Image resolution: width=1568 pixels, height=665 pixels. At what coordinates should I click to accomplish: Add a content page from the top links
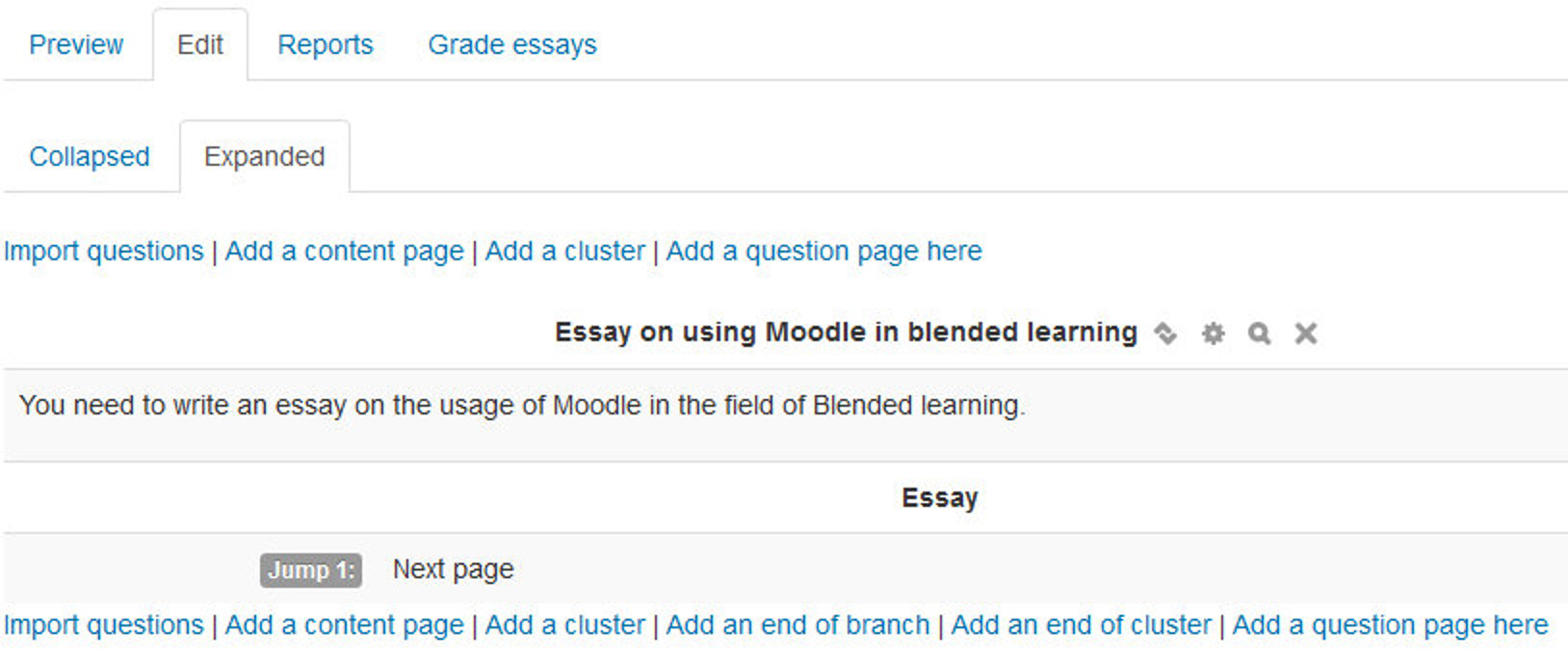click(x=344, y=251)
